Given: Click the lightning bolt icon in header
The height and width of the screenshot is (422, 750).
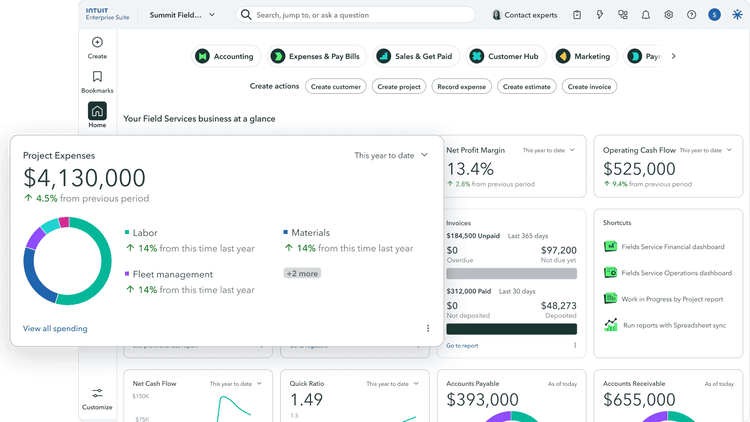Looking at the screenshot, I should coord(600,15).
